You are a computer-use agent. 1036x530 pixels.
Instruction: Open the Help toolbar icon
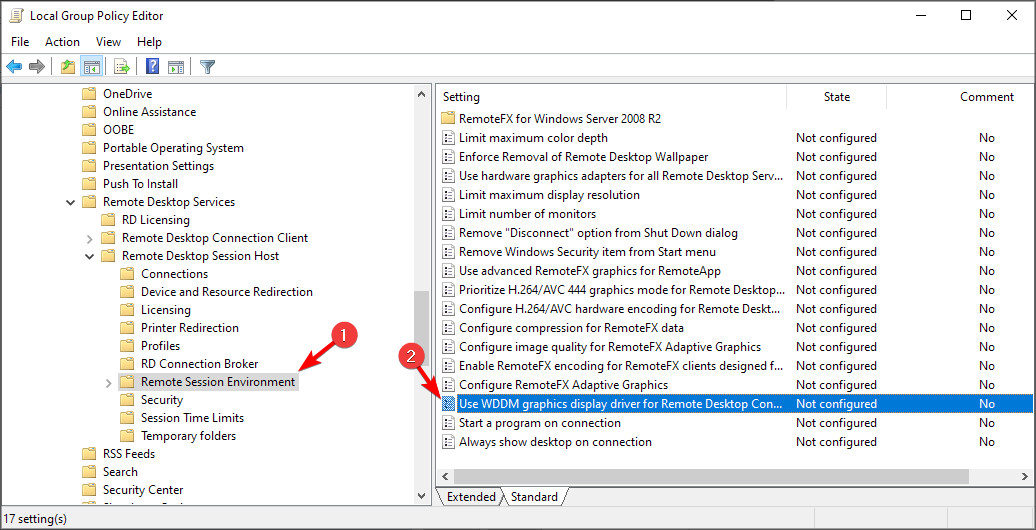(x=153, y=67)
